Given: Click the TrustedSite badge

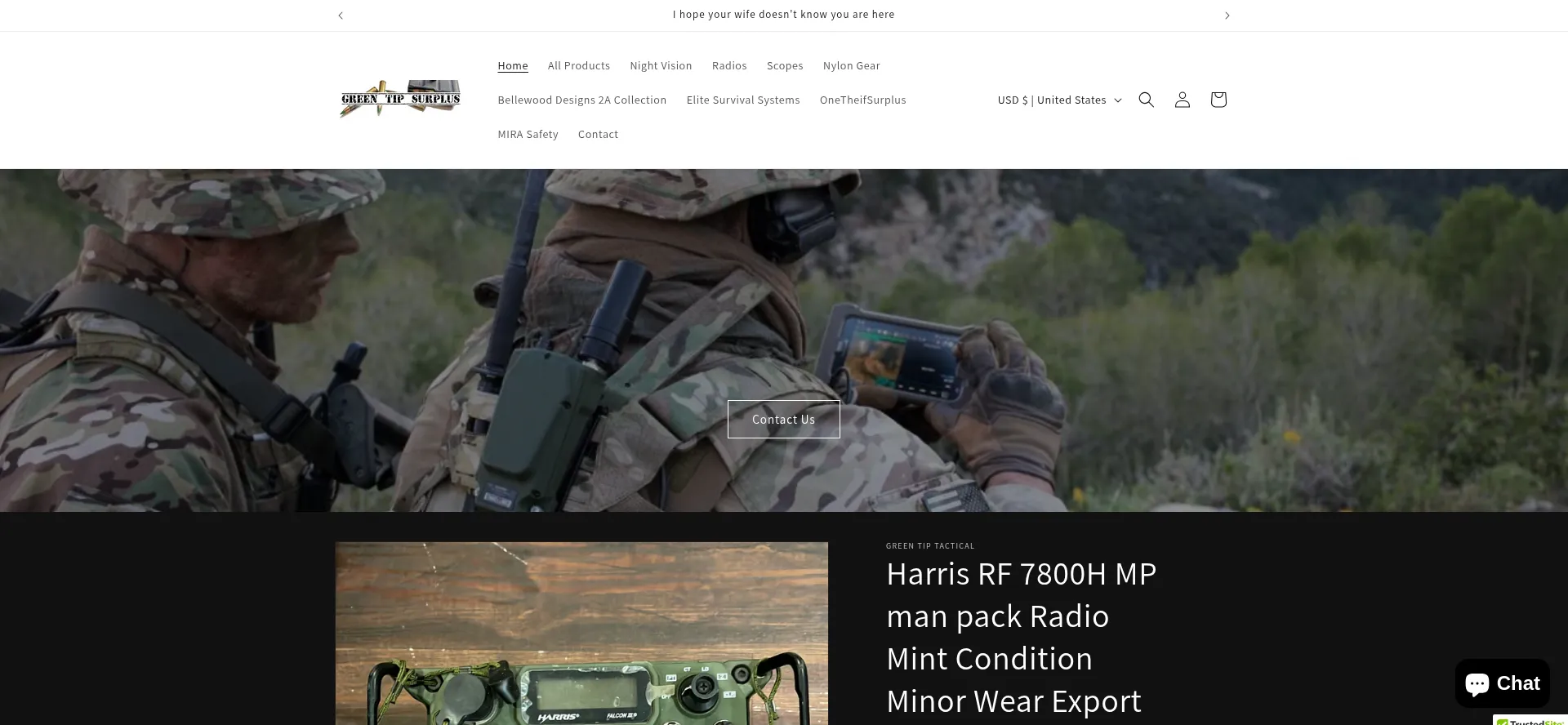Looking at the screenshot, I should (1530, 720).
